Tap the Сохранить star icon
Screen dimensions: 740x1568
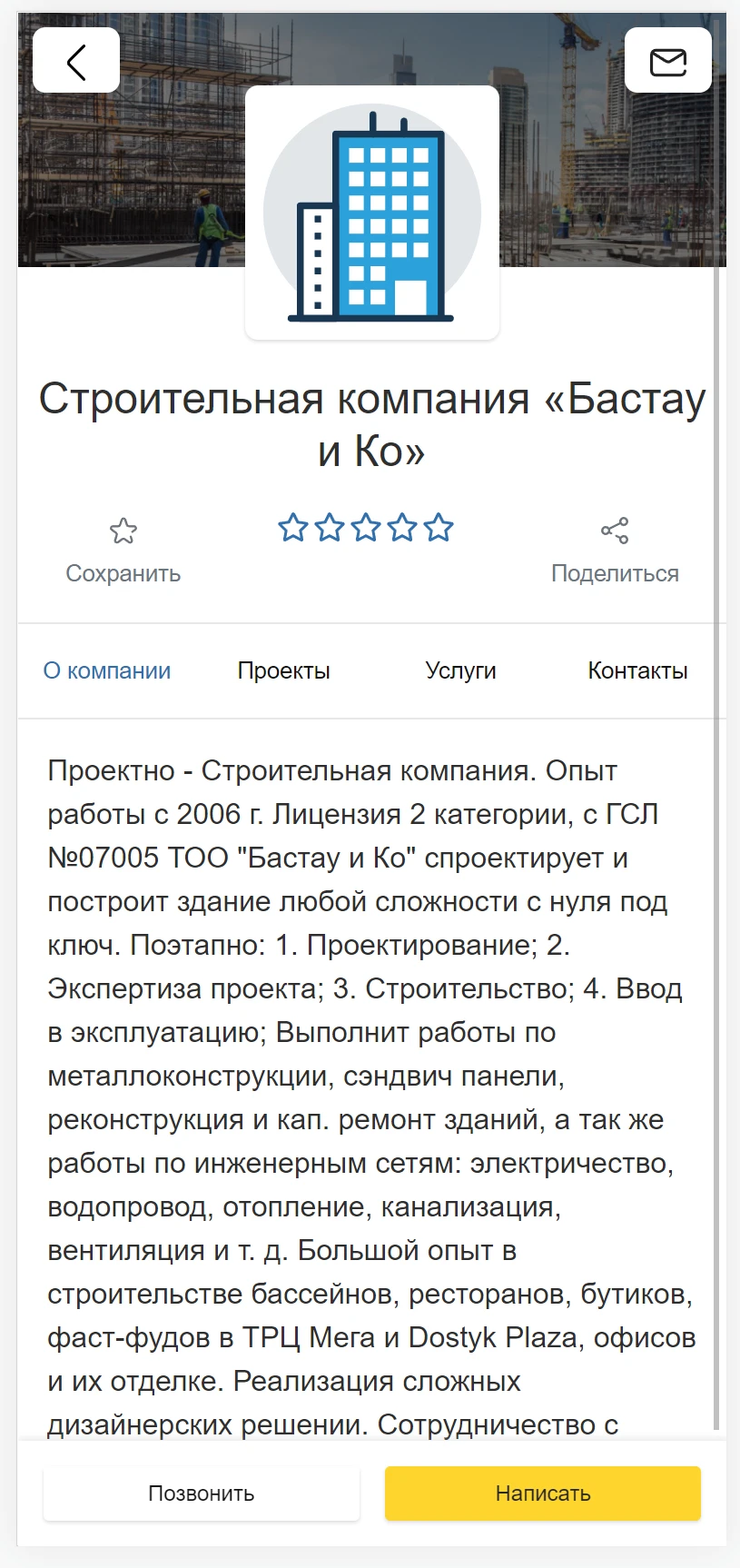[x=123, y=531]
